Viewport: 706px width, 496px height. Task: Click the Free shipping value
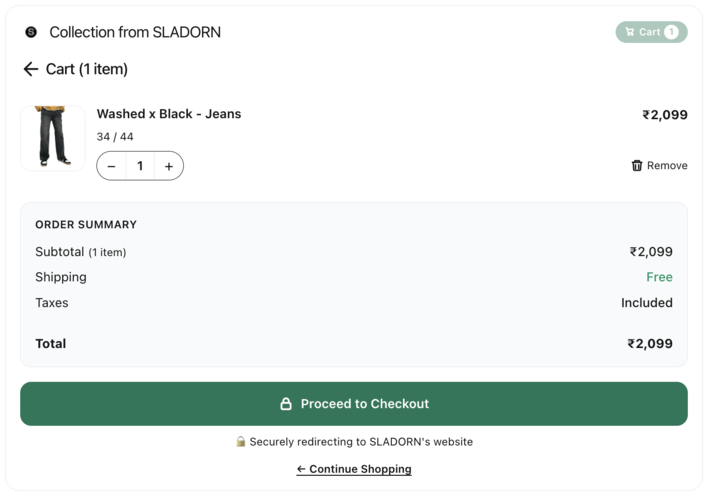pos(659,277)
